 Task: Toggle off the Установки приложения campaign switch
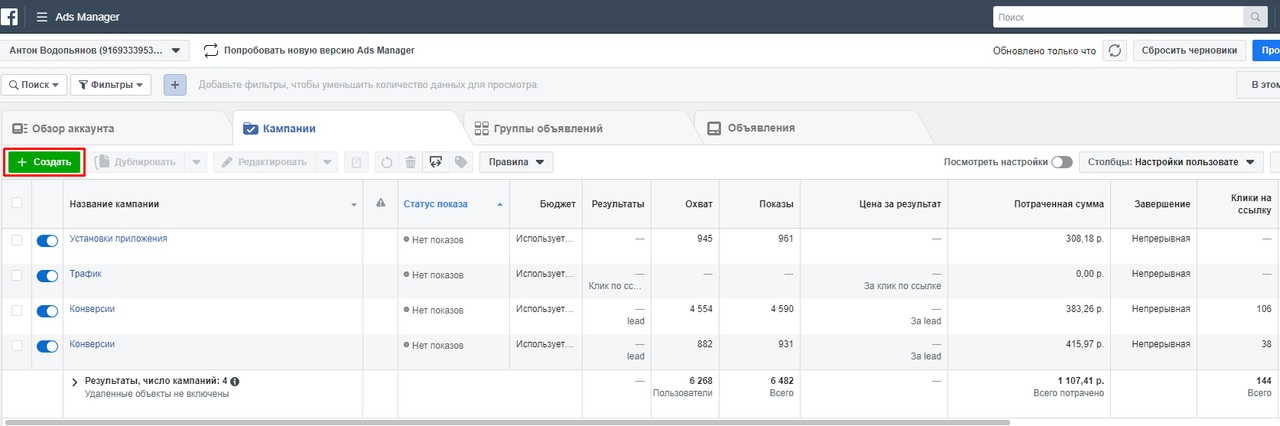coord(47,241)
